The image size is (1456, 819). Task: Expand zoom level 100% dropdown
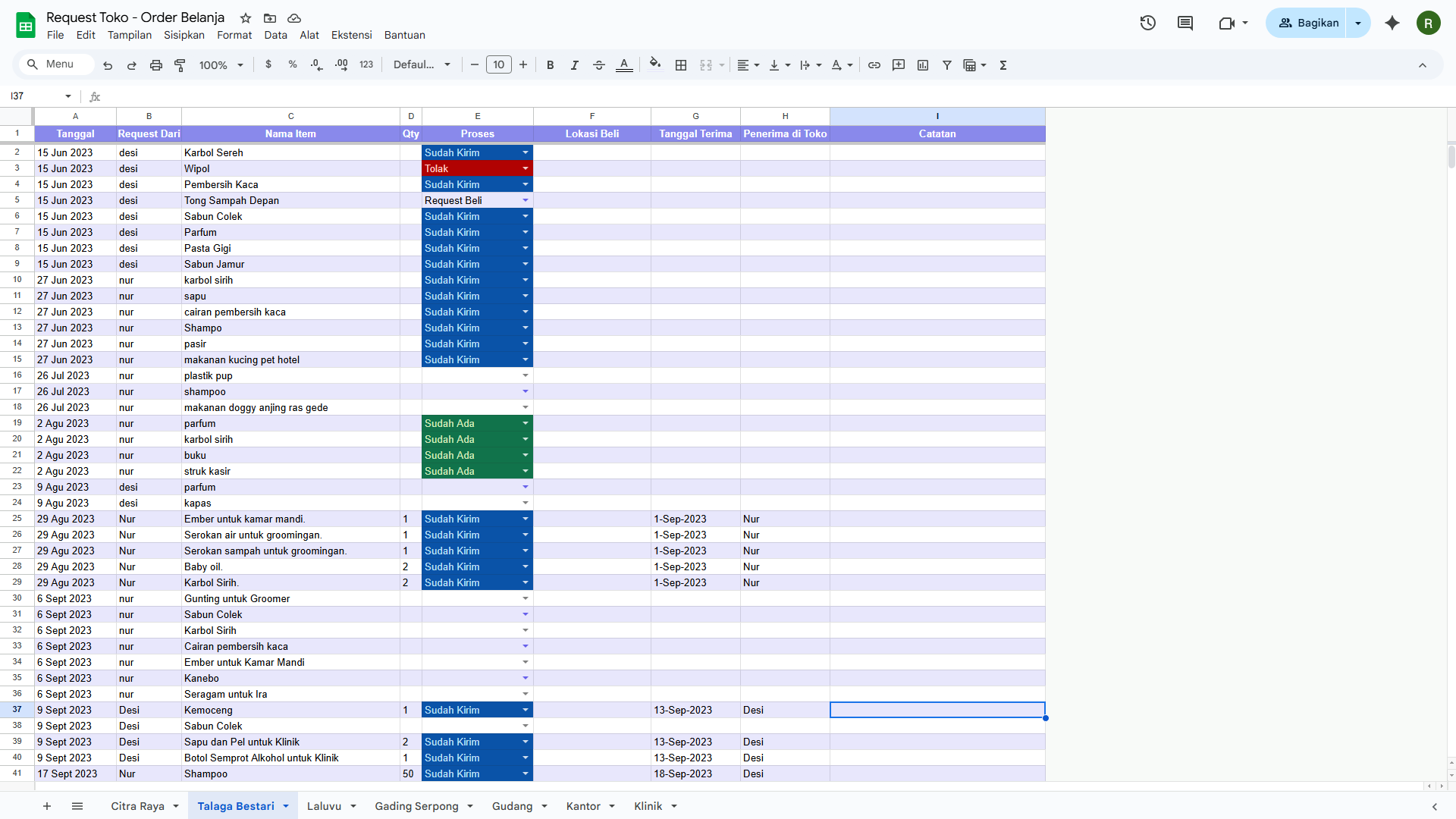(221, 65)
